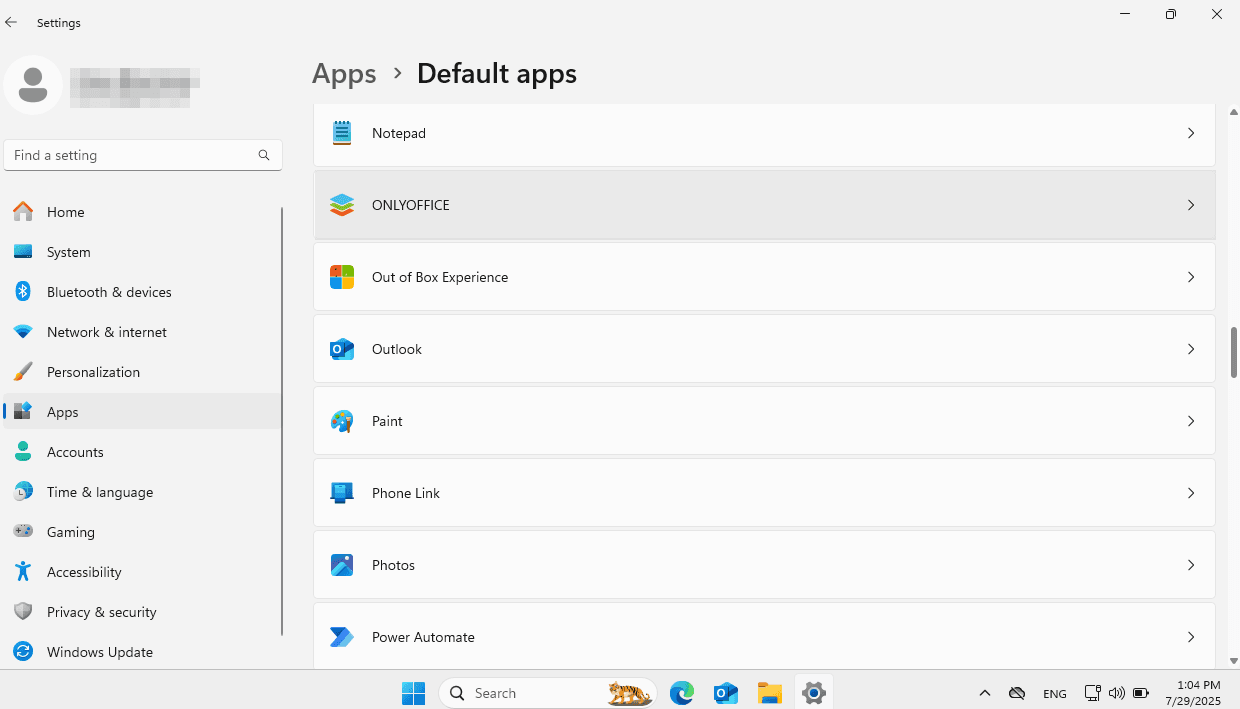This screenshot has width=1240, height=709.
Task: Open System settings in sidebar
Action: click(142, 252)
